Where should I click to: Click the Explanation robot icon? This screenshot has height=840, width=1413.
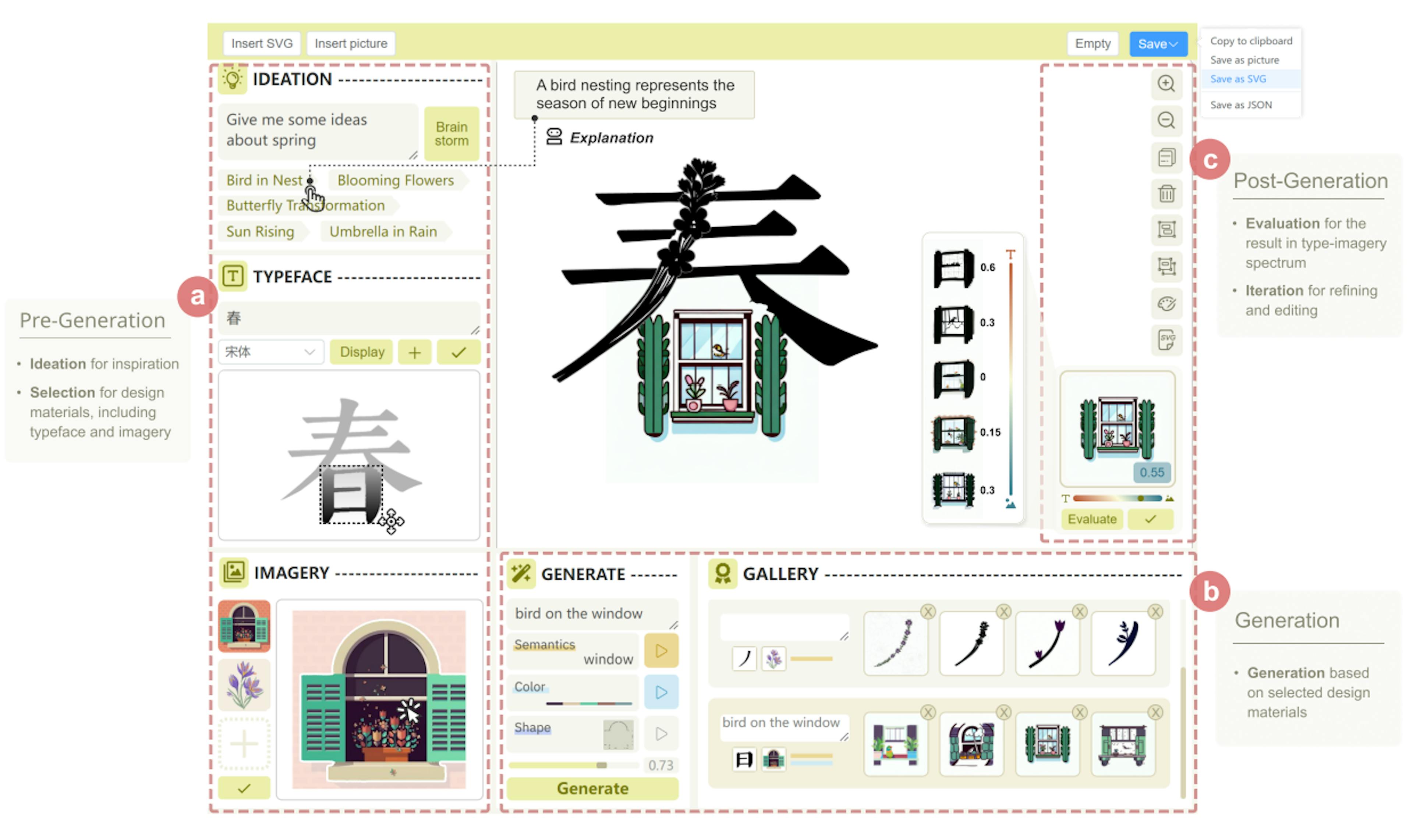(x=554, y=136)
